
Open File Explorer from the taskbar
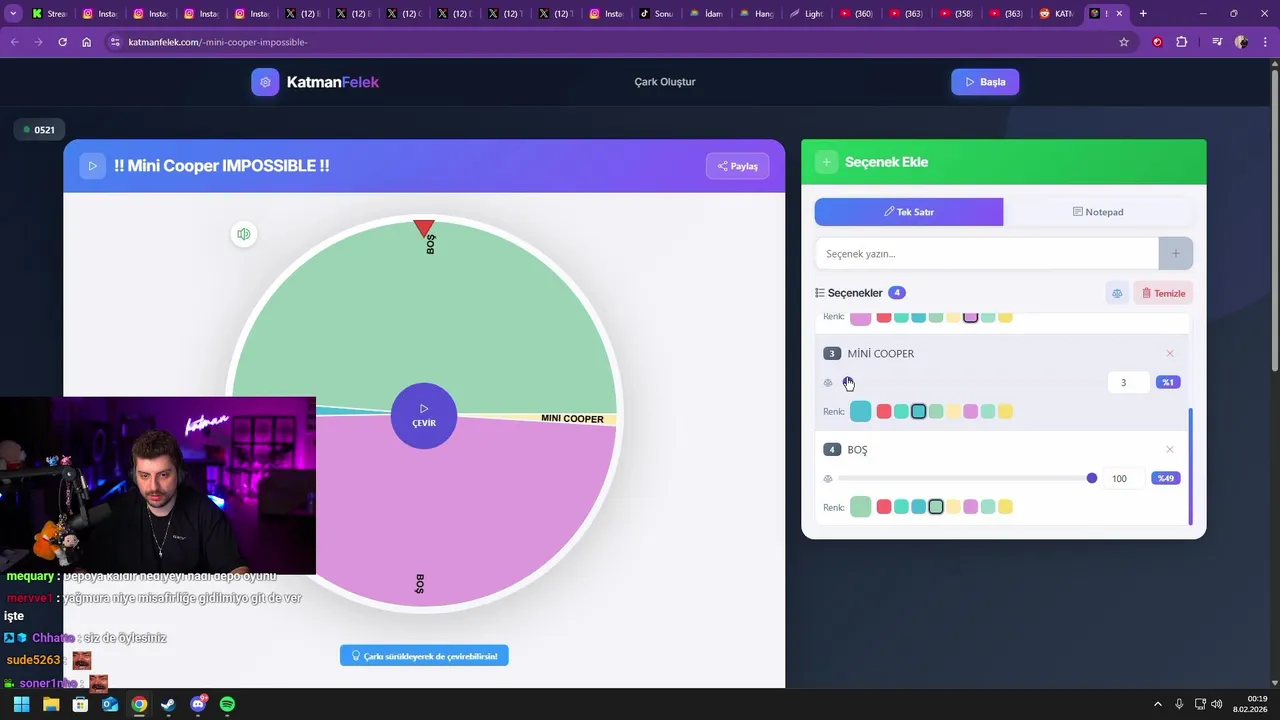pyautogui.click(x=51, y=704)
